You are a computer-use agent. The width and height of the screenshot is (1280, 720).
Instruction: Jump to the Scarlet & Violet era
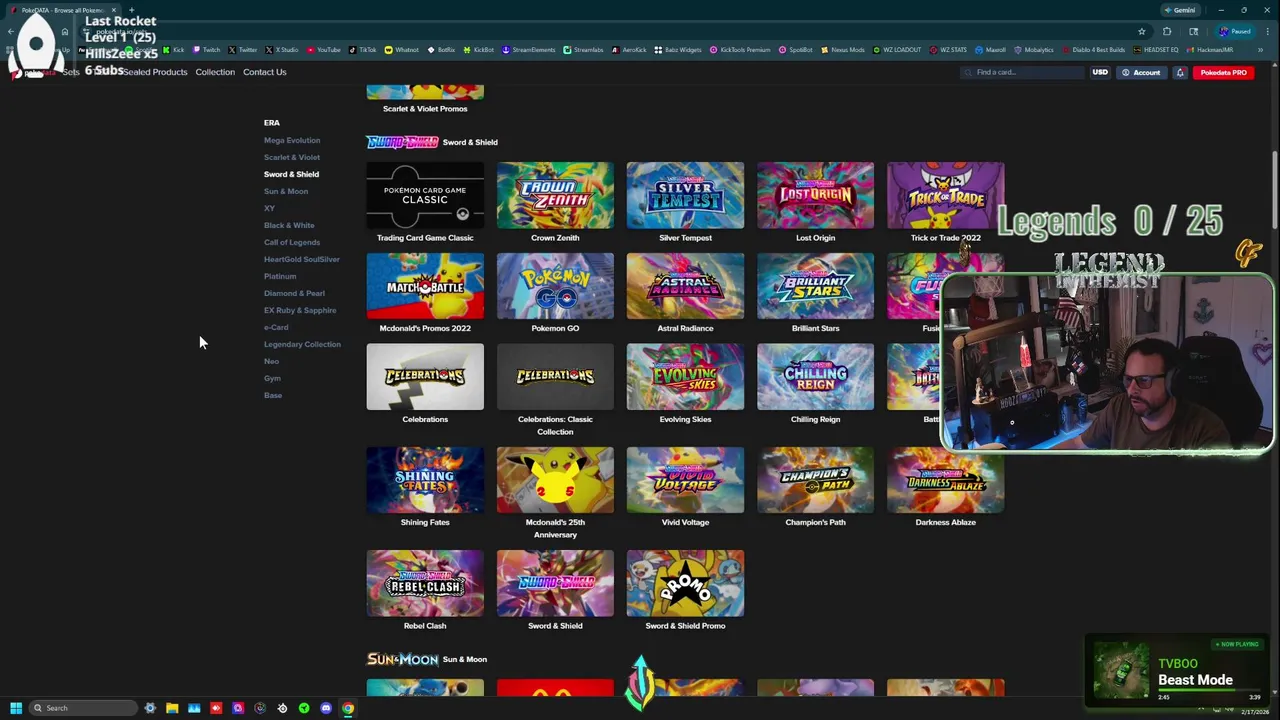click(x=292, y=157)
